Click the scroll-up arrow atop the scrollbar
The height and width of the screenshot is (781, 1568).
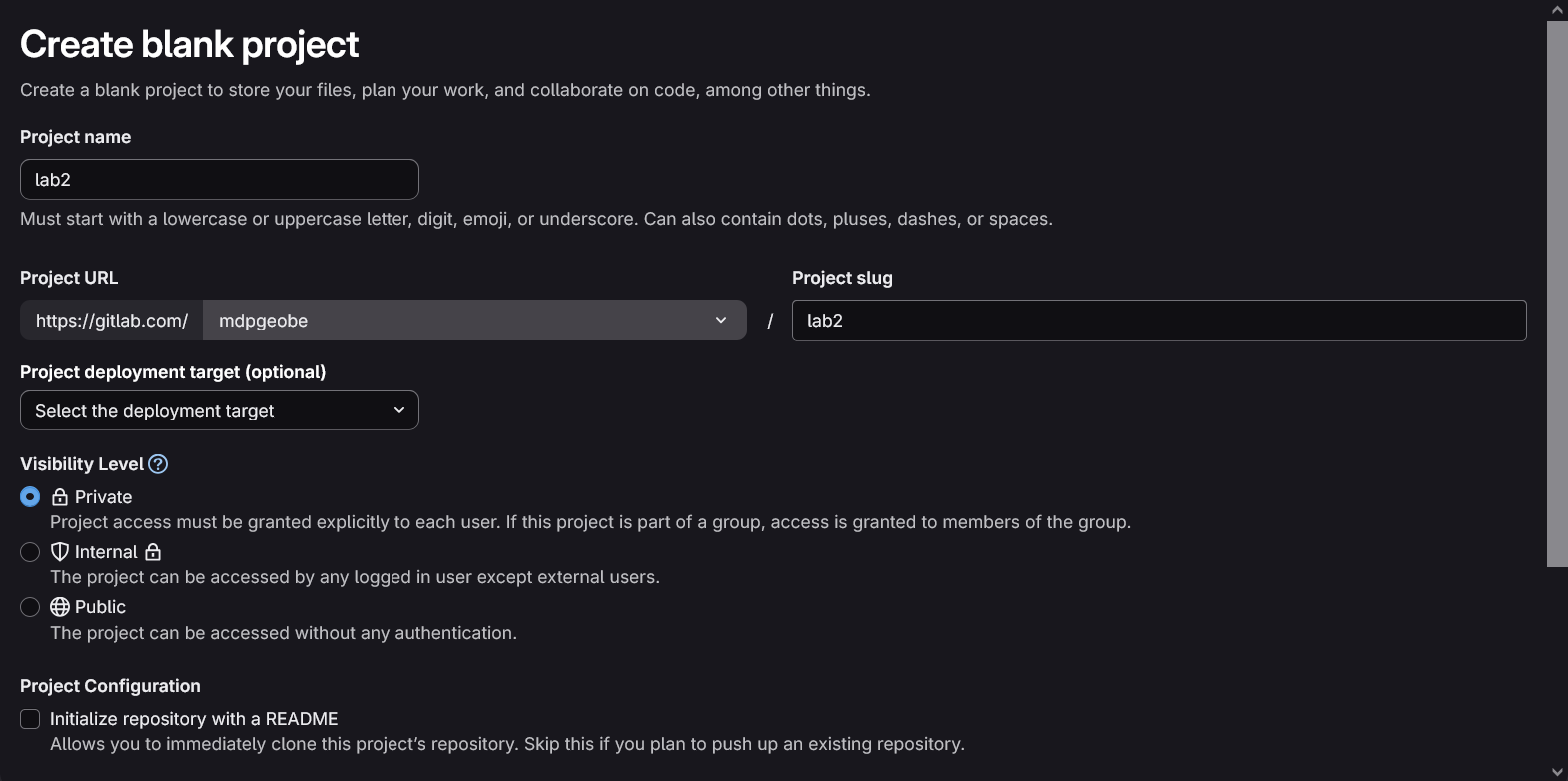coord(1557,10)
